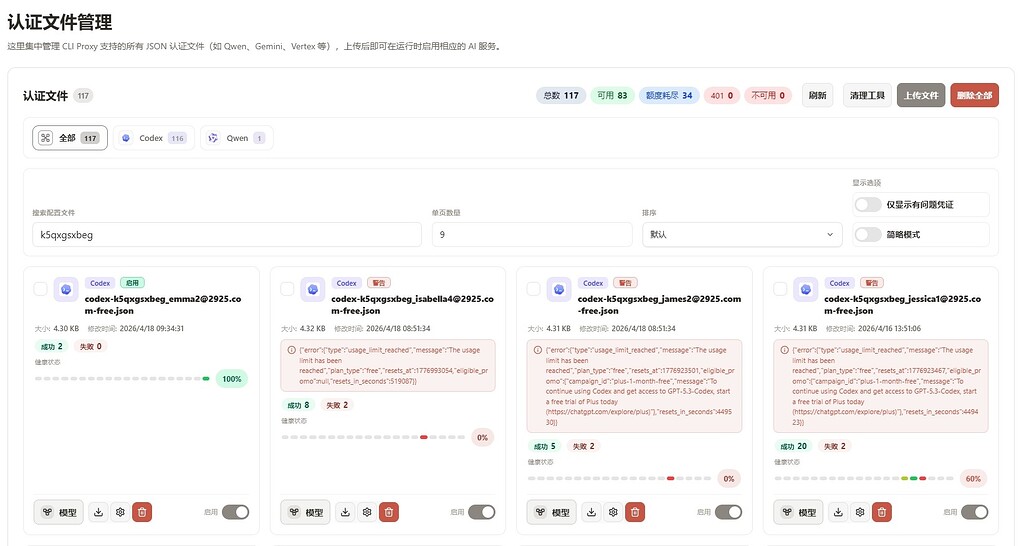Image resolution: width=1024 pixels, height=546 pixels.
Task: Open 模型 list for isabella4 card
Action: click(x=306, y=512)
